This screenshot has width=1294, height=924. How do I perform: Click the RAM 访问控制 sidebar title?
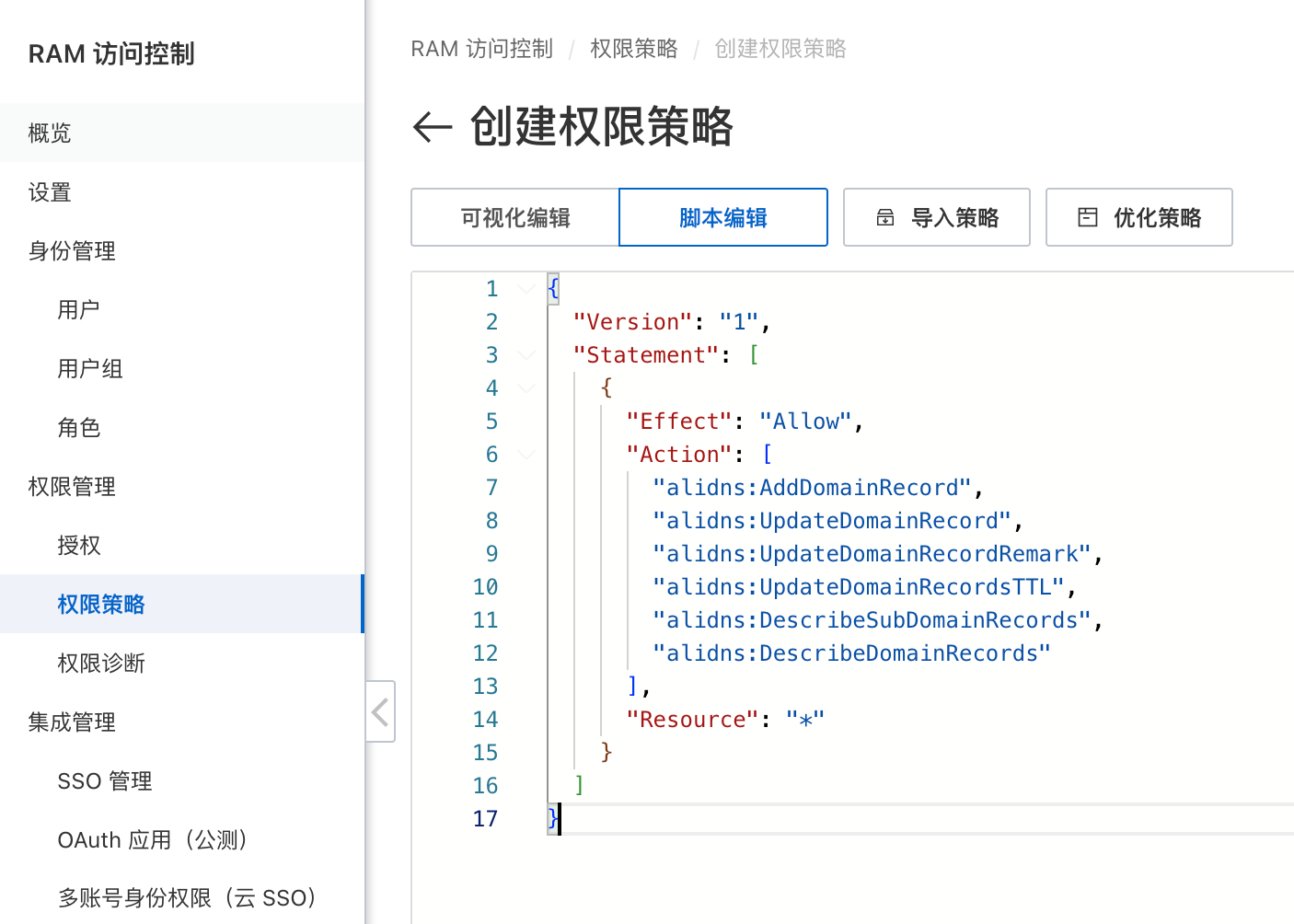click(111, 53)
